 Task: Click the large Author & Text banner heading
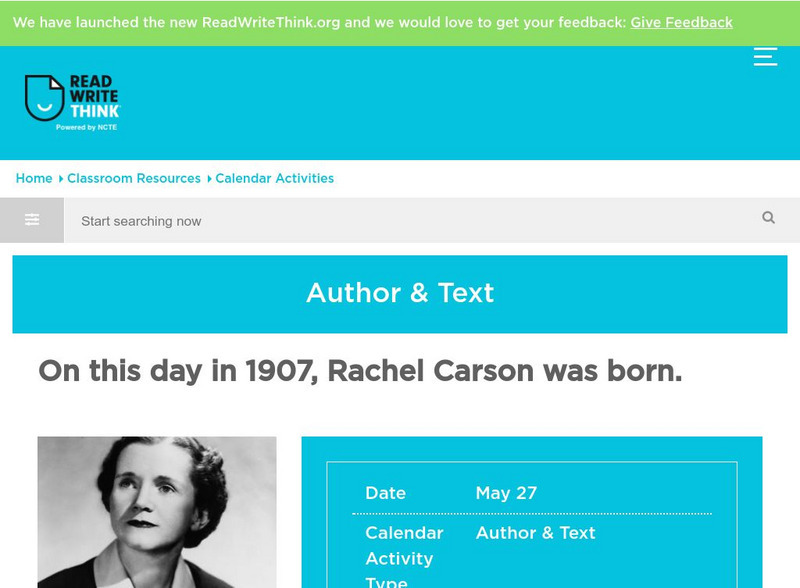click(x=400, y=293)
